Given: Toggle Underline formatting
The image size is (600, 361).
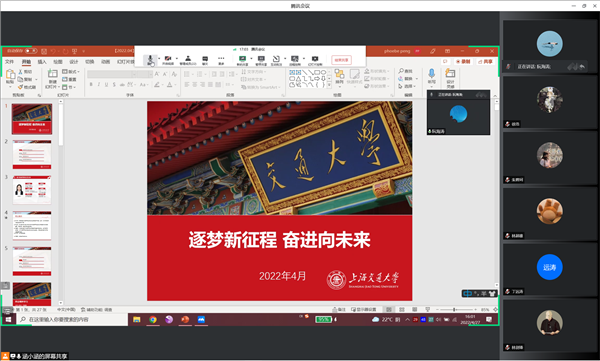Looking at the screenshot, I should pos(106,85).
